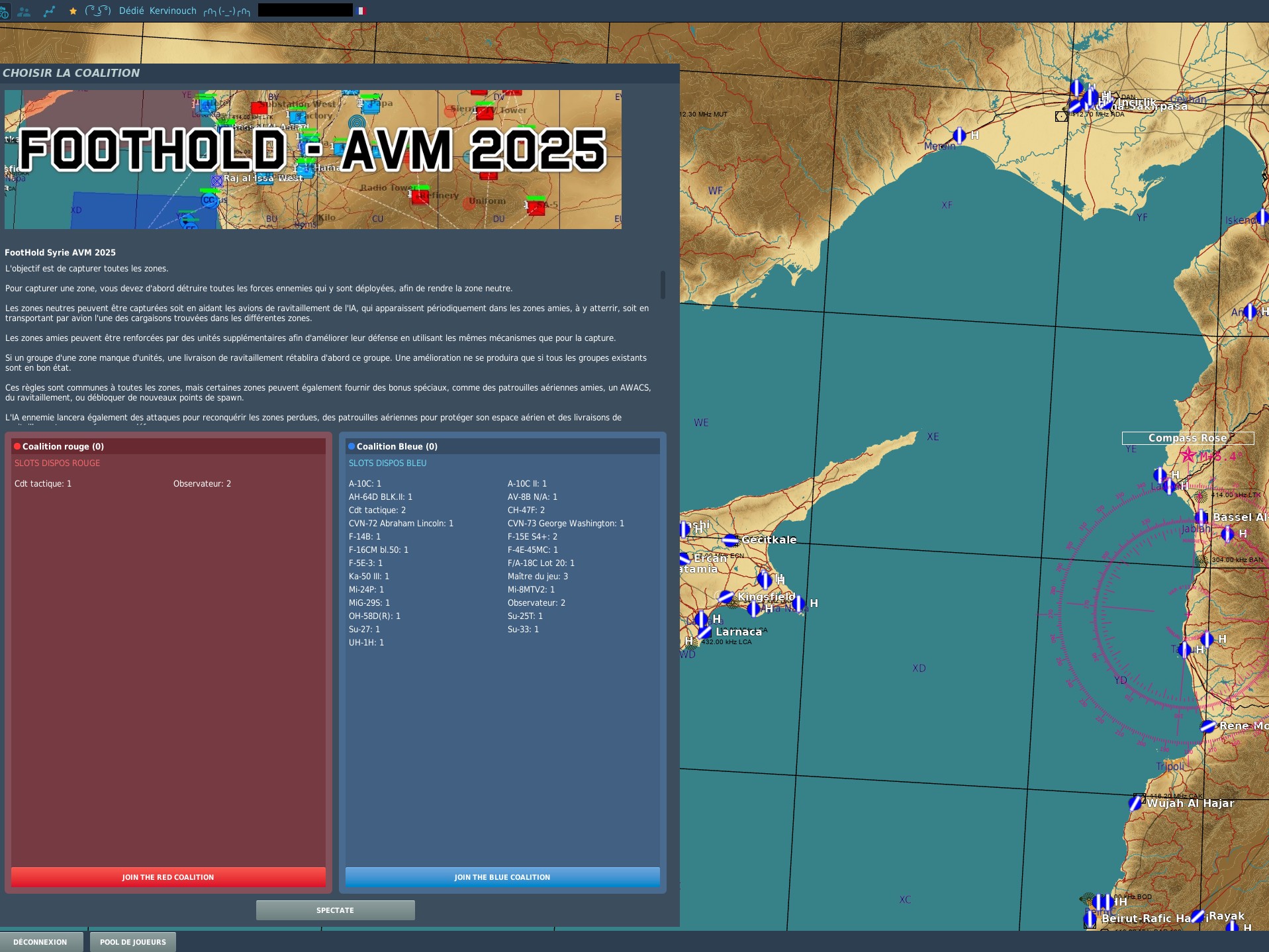Image resolution: width=1269 pixels, height=952 pixels.
Task: Click the French flag icon in top bar
Action: click(361, 11)
